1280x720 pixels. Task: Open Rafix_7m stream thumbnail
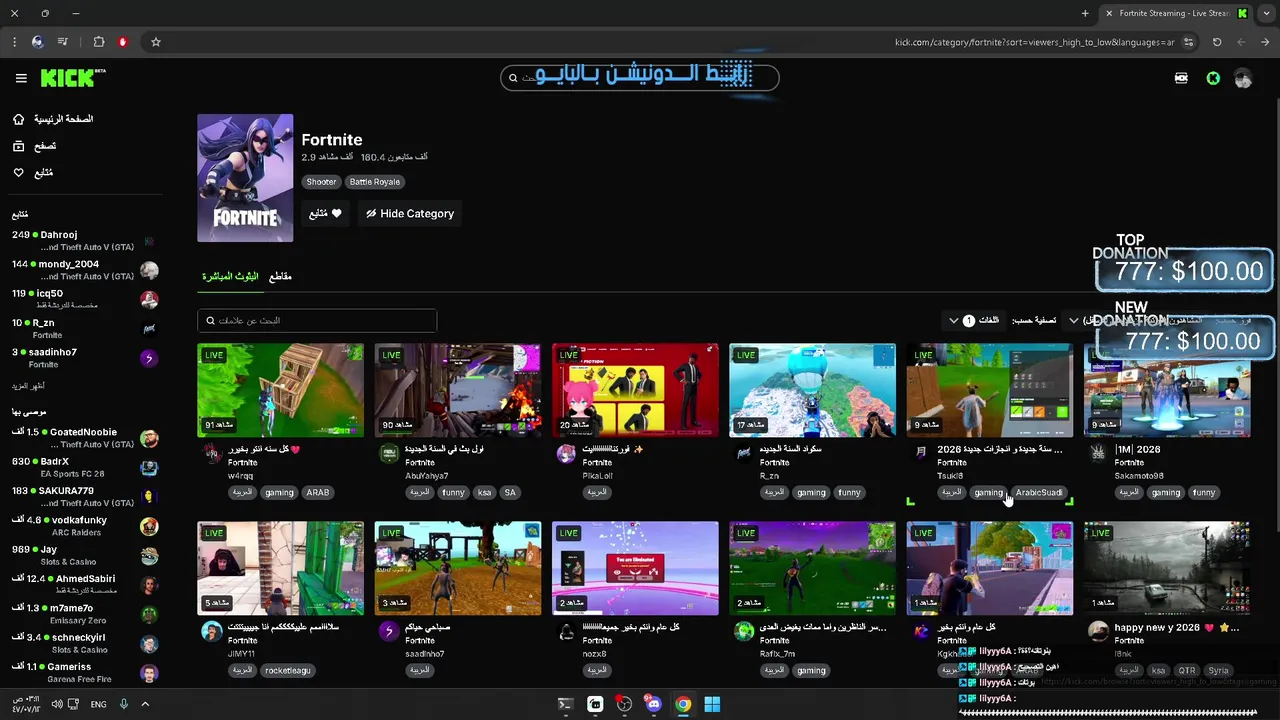[812, 568]
